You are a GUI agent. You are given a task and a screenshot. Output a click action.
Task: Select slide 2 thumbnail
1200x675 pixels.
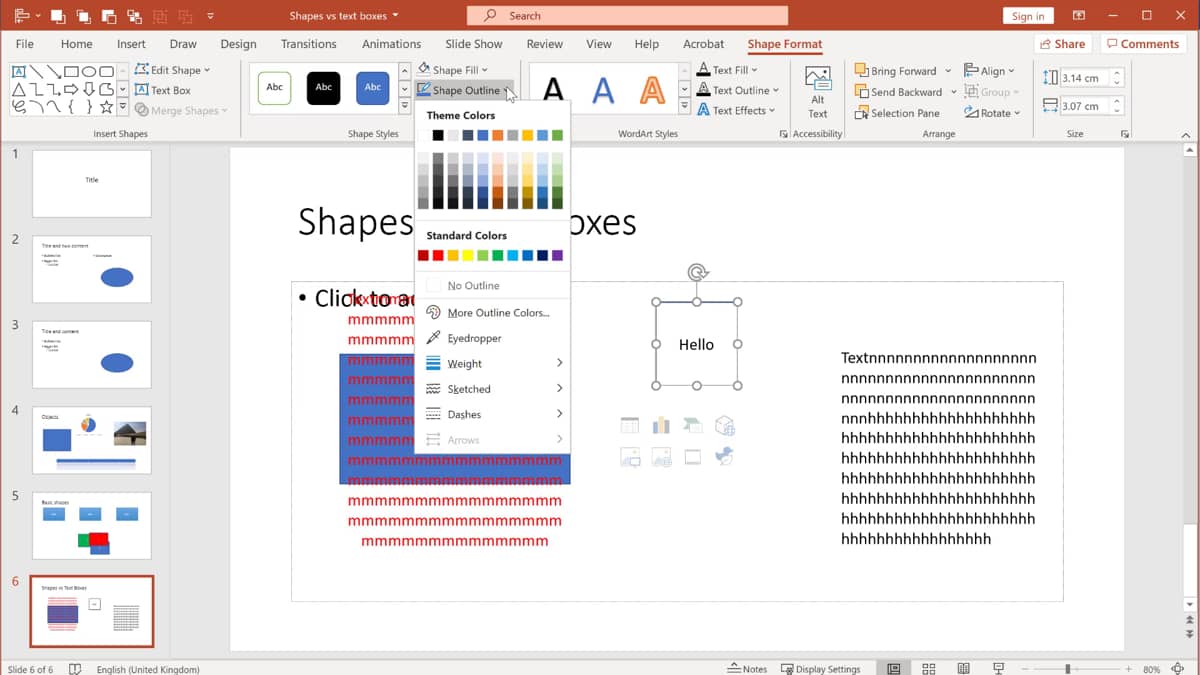92,269
